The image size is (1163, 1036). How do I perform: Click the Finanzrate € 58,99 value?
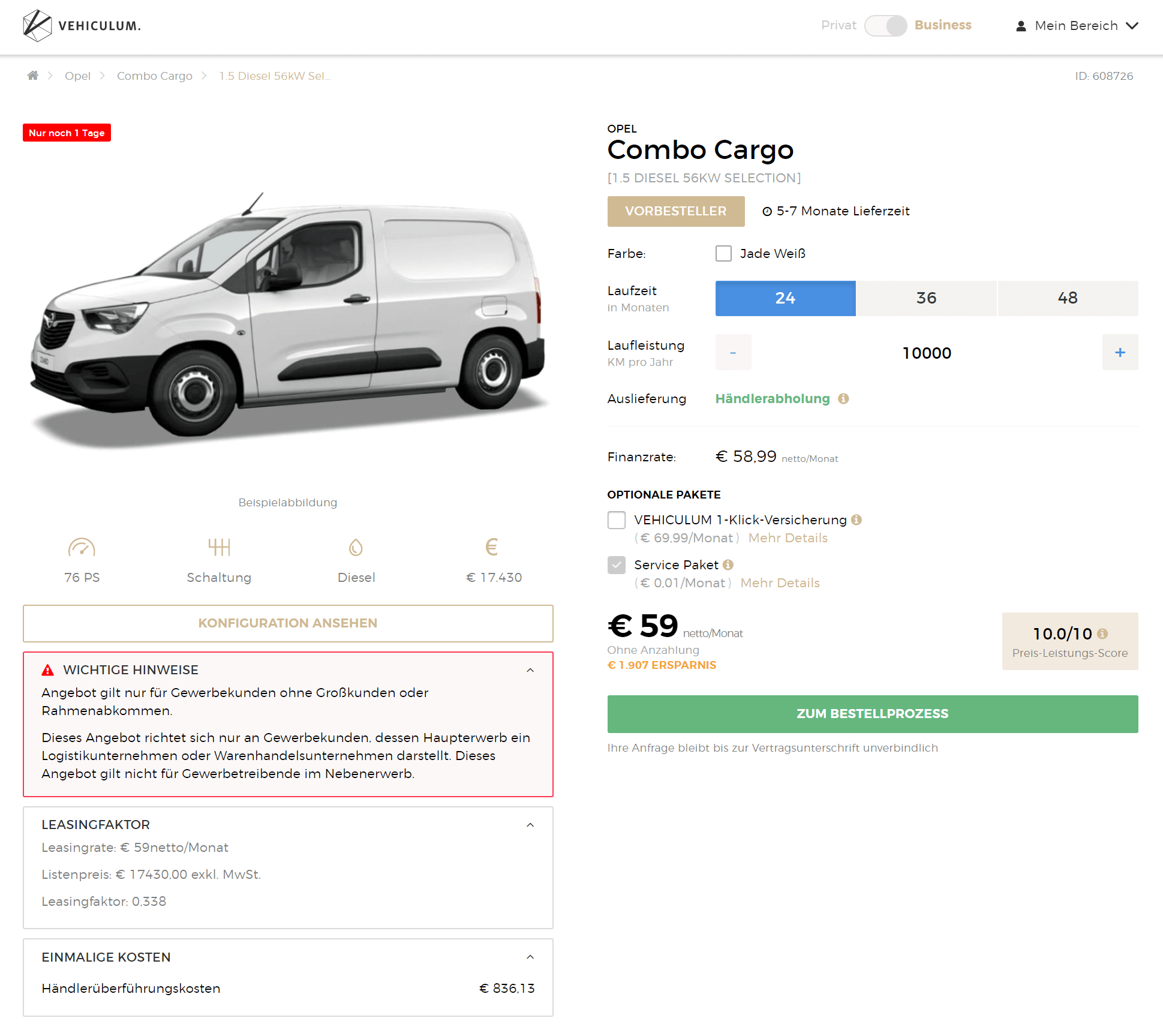pyautogui.click(x=746, y=457)
